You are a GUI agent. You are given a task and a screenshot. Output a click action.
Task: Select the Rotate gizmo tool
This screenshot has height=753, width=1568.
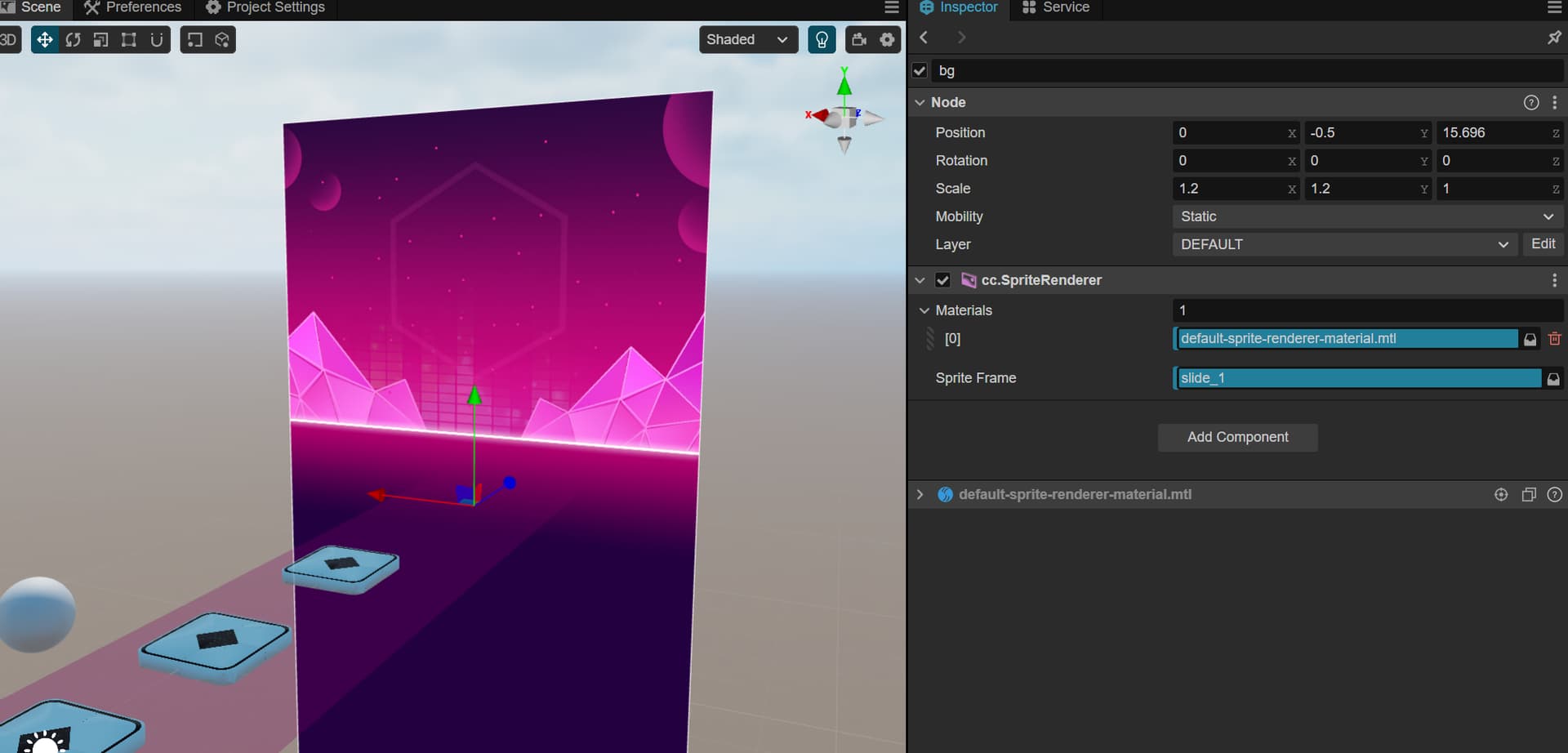pos(73,40)
